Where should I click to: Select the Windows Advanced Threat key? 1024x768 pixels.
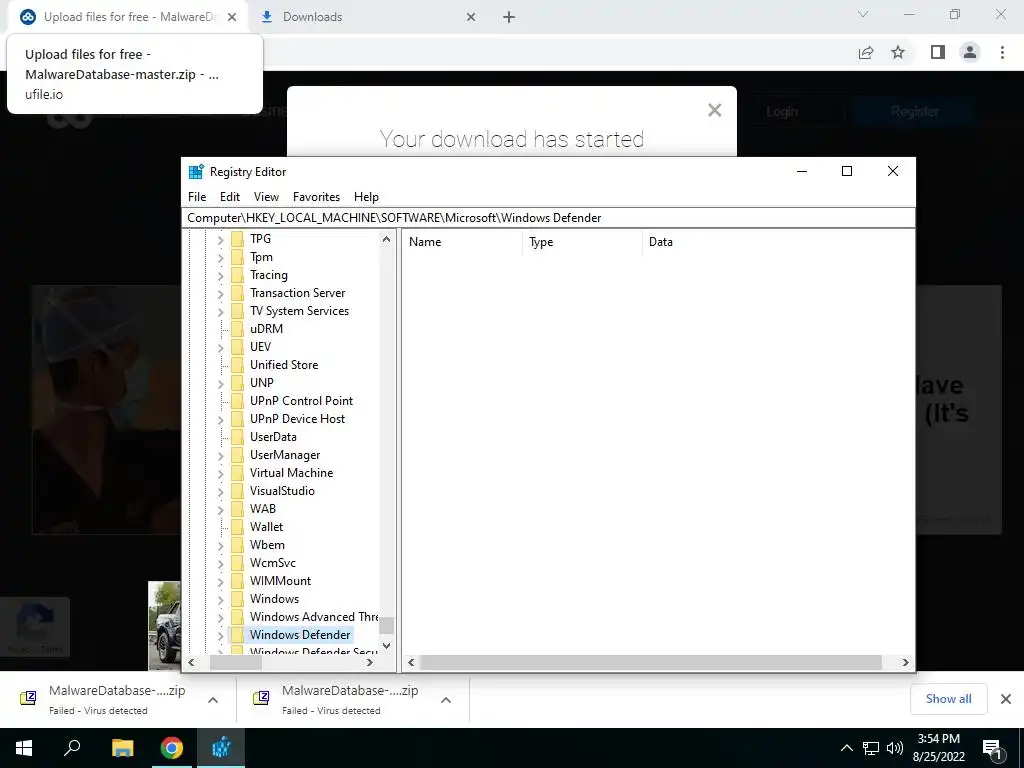[313, 616]
